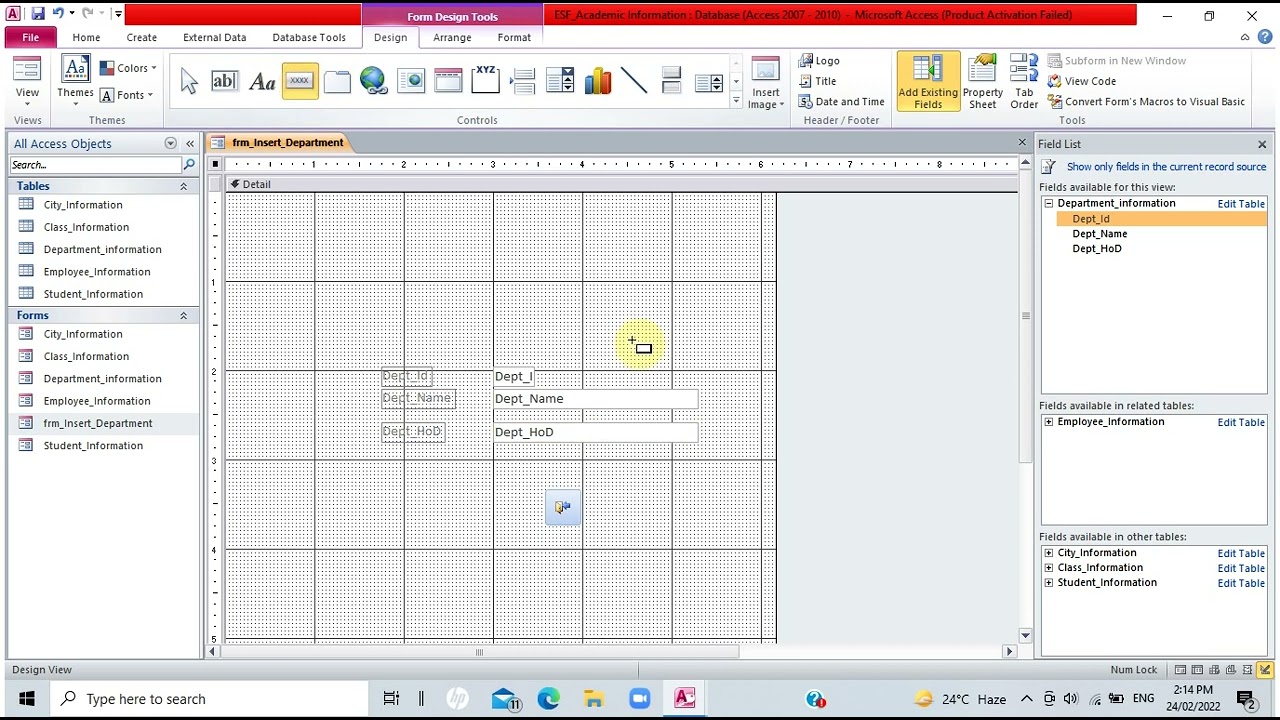Expand Student_Information in other tables
This screenshot has height=720, width=1280.
1049,583
